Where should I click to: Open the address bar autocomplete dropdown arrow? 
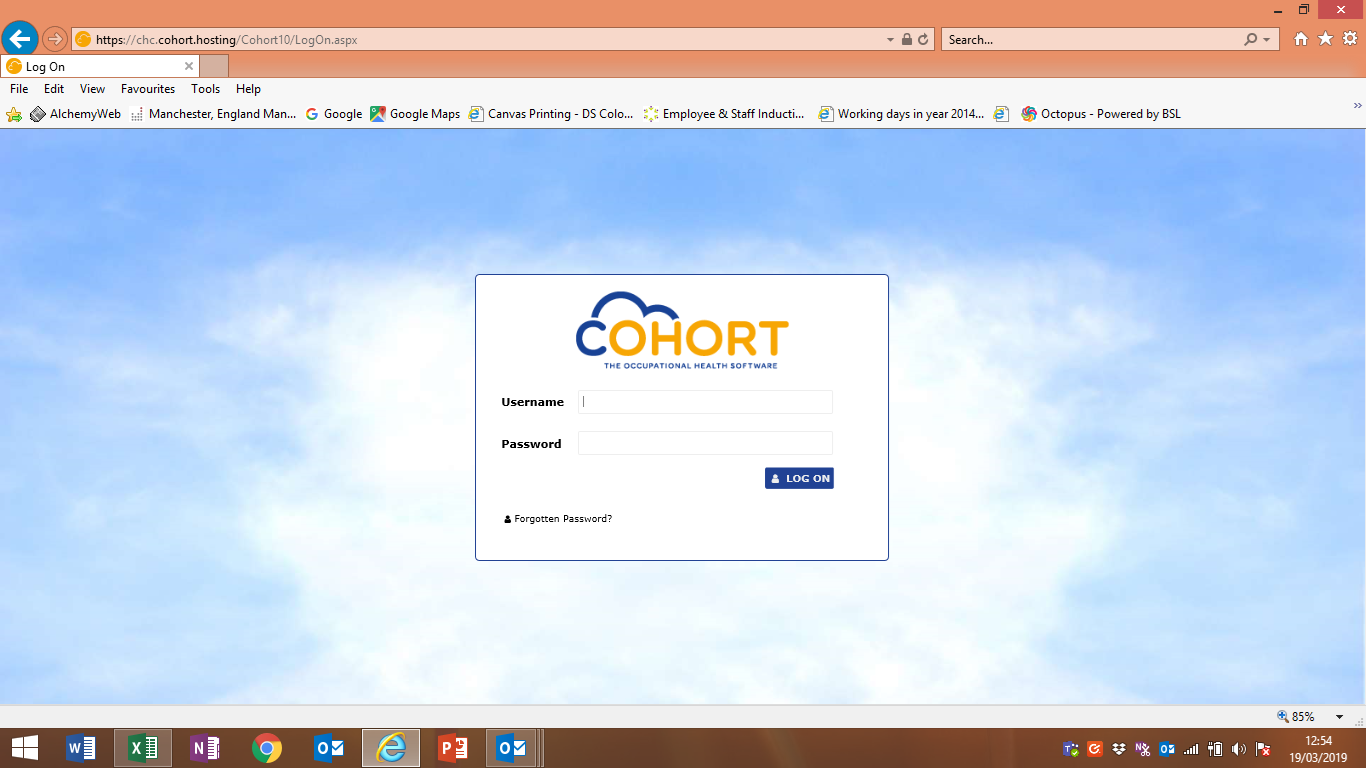click(x=891, y=40)
